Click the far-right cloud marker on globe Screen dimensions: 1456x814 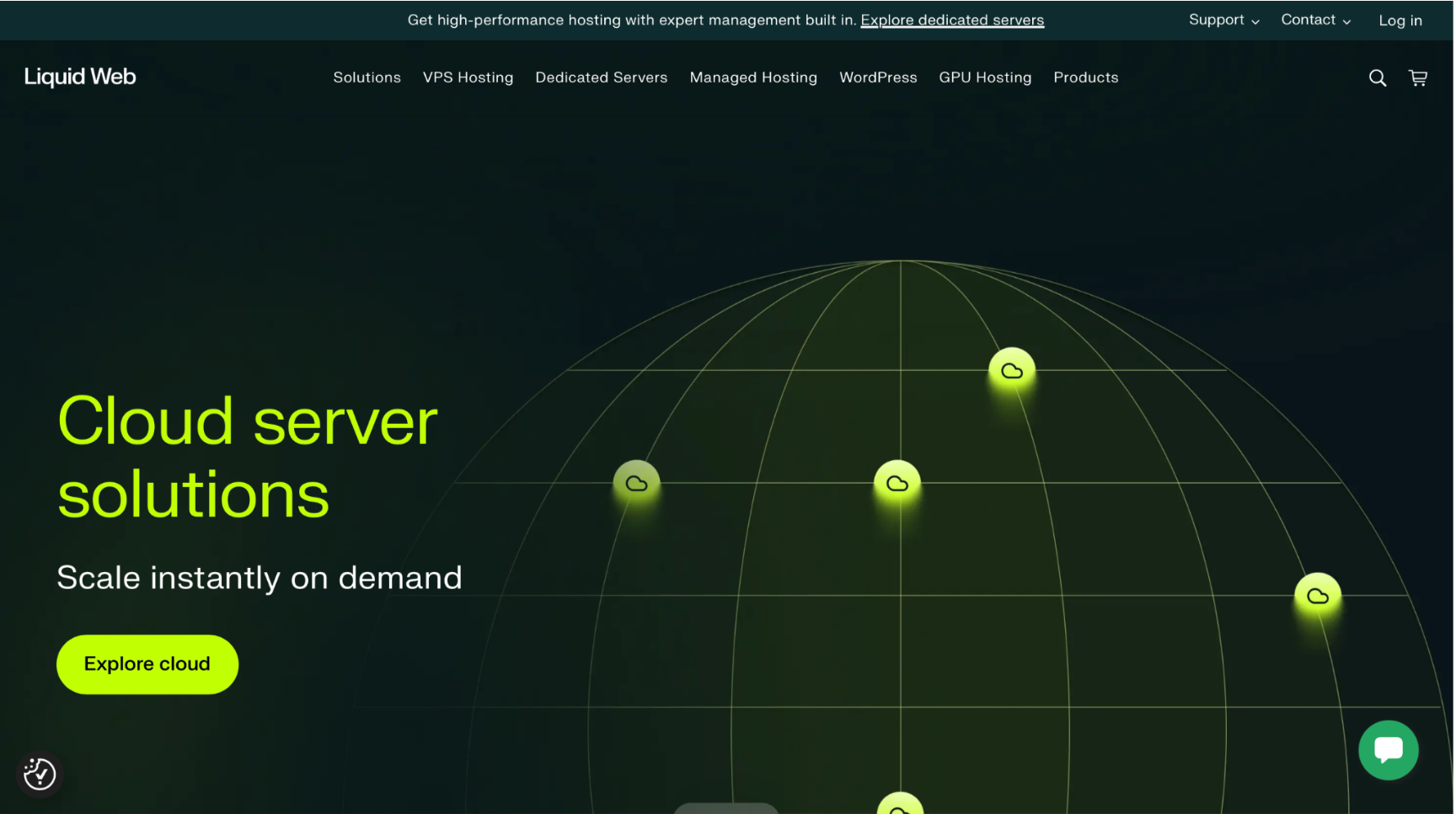[x=1317, y=596]
